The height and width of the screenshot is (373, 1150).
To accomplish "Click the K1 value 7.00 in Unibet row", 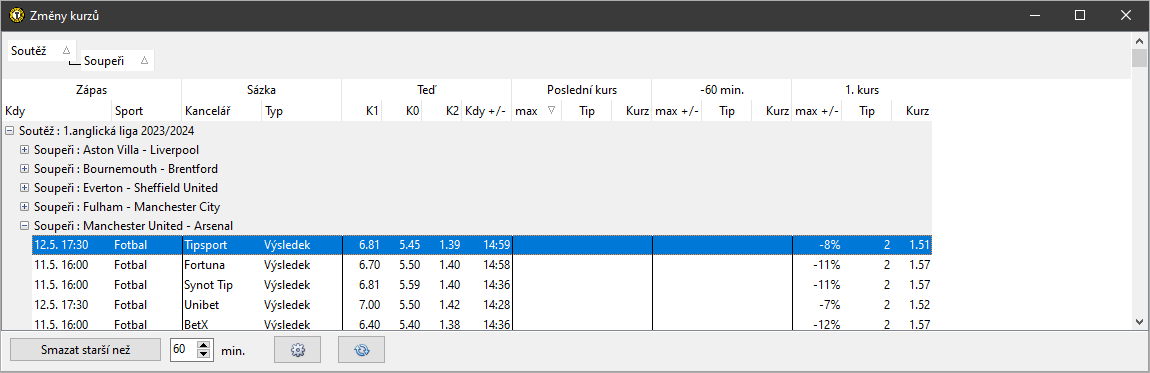I will (x=369, y=304).
